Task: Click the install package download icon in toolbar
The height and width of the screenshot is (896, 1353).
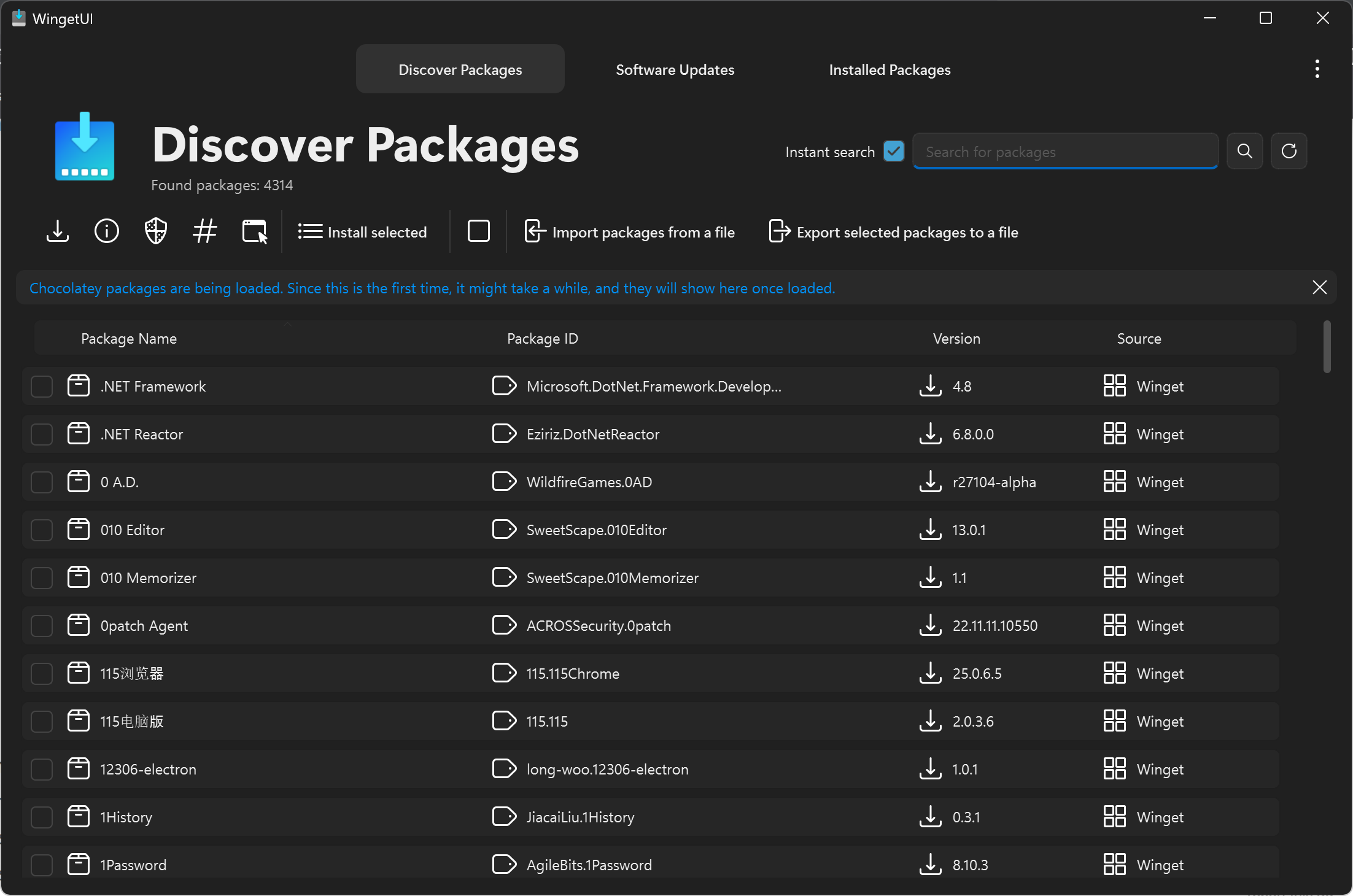Action: point(58,231)
